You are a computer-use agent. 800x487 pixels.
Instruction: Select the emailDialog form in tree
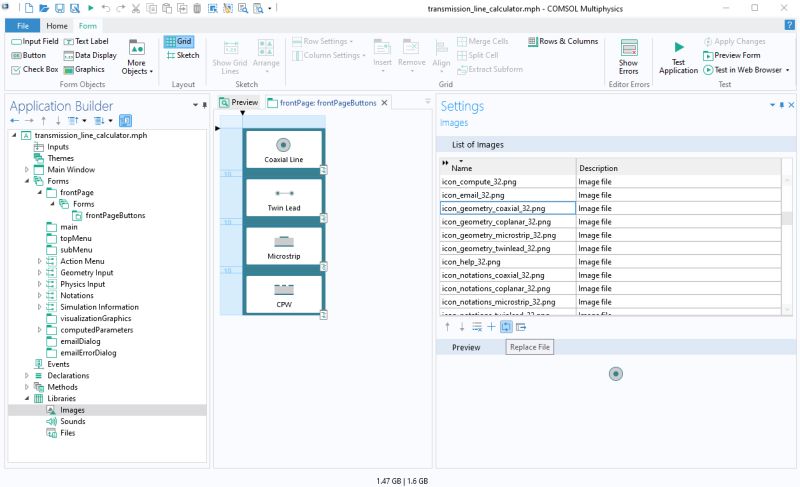click(80, 341)
